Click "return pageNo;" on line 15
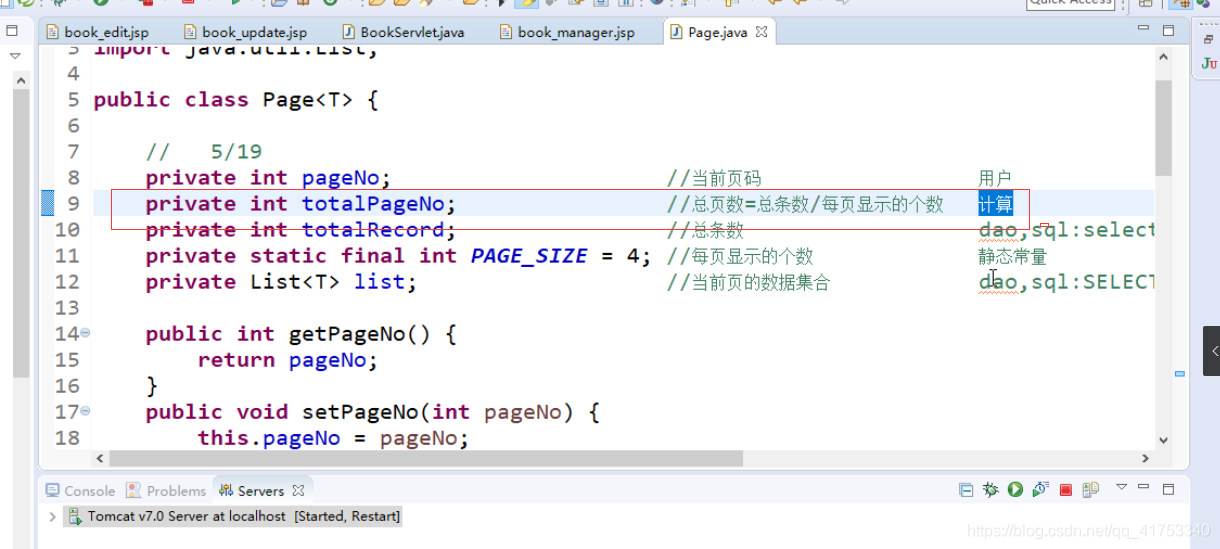 pyautogui.click(x=289, y=360)
